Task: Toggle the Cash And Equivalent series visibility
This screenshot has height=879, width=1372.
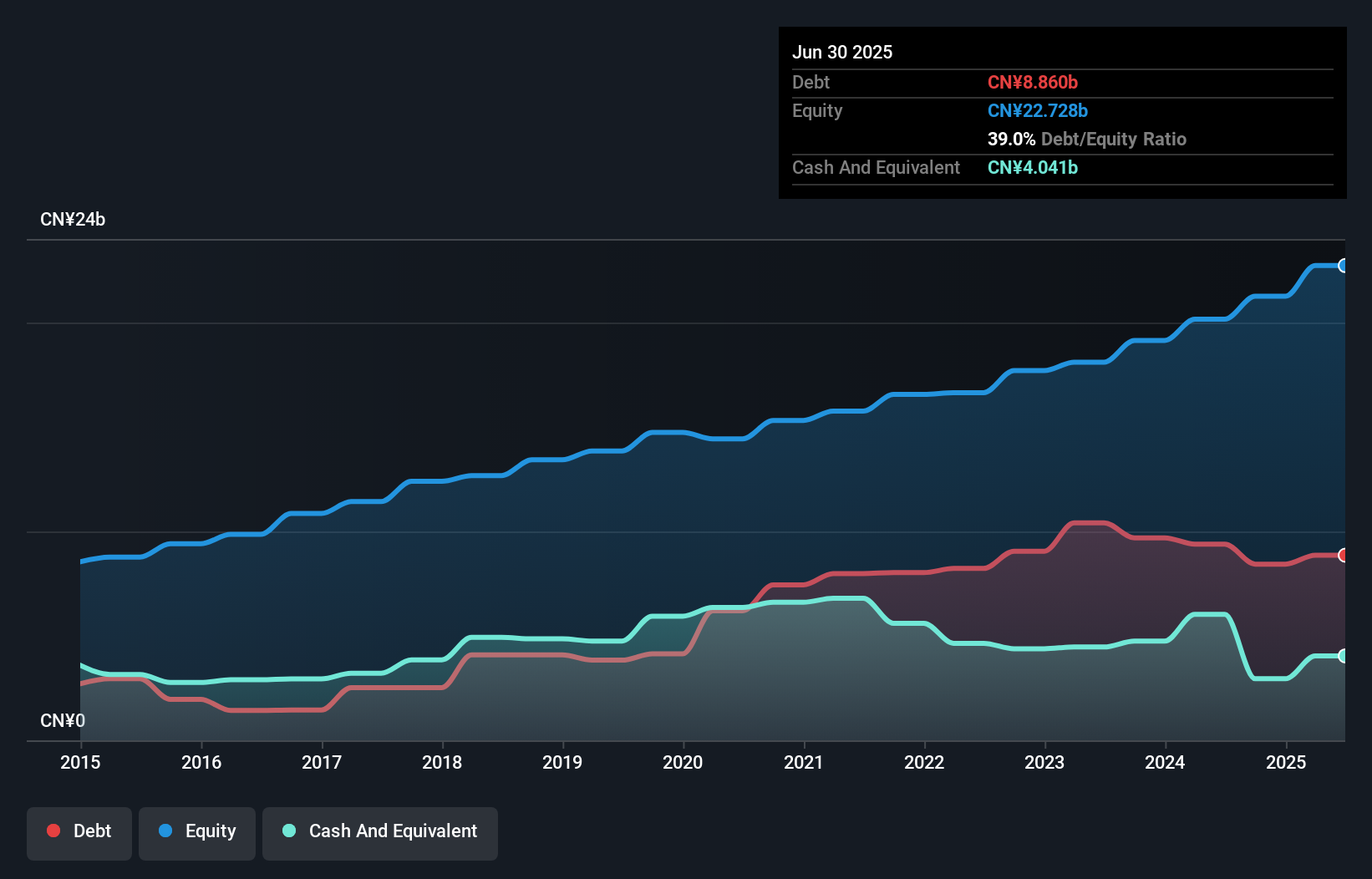Action: tap(379, 831)
